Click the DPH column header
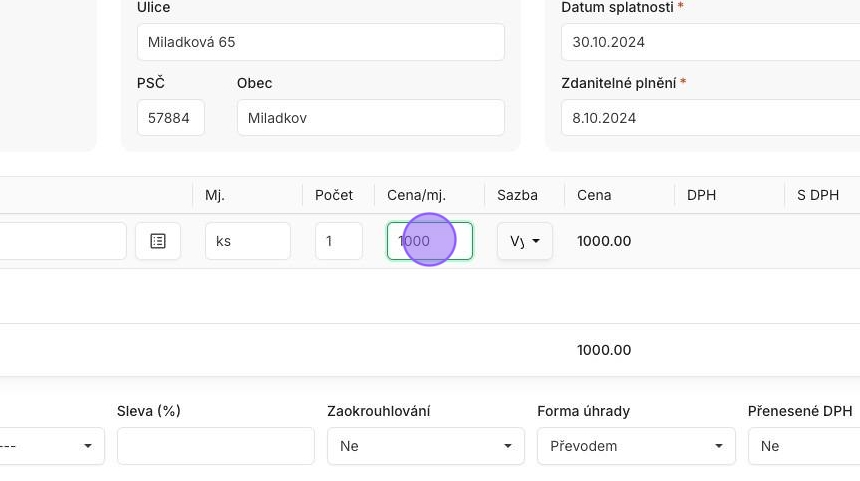Viewport: 860px width, 481px height. click(701, 195)
